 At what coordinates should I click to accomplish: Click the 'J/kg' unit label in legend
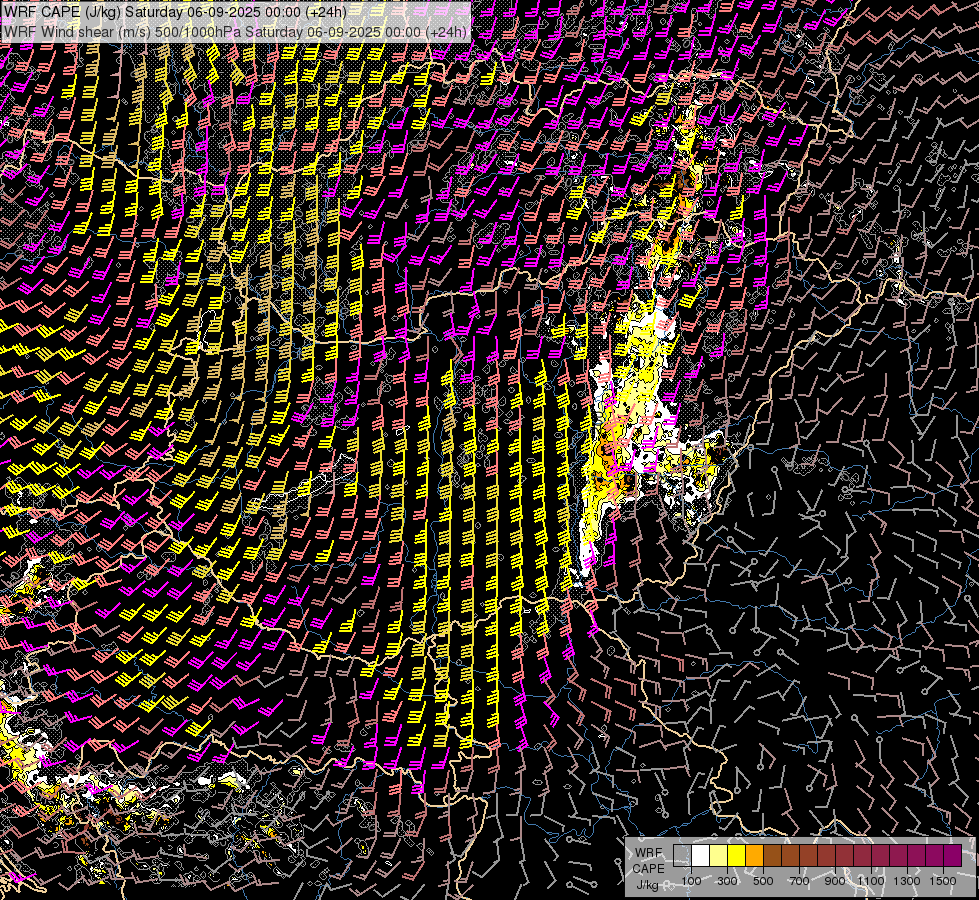pos(647,885)
